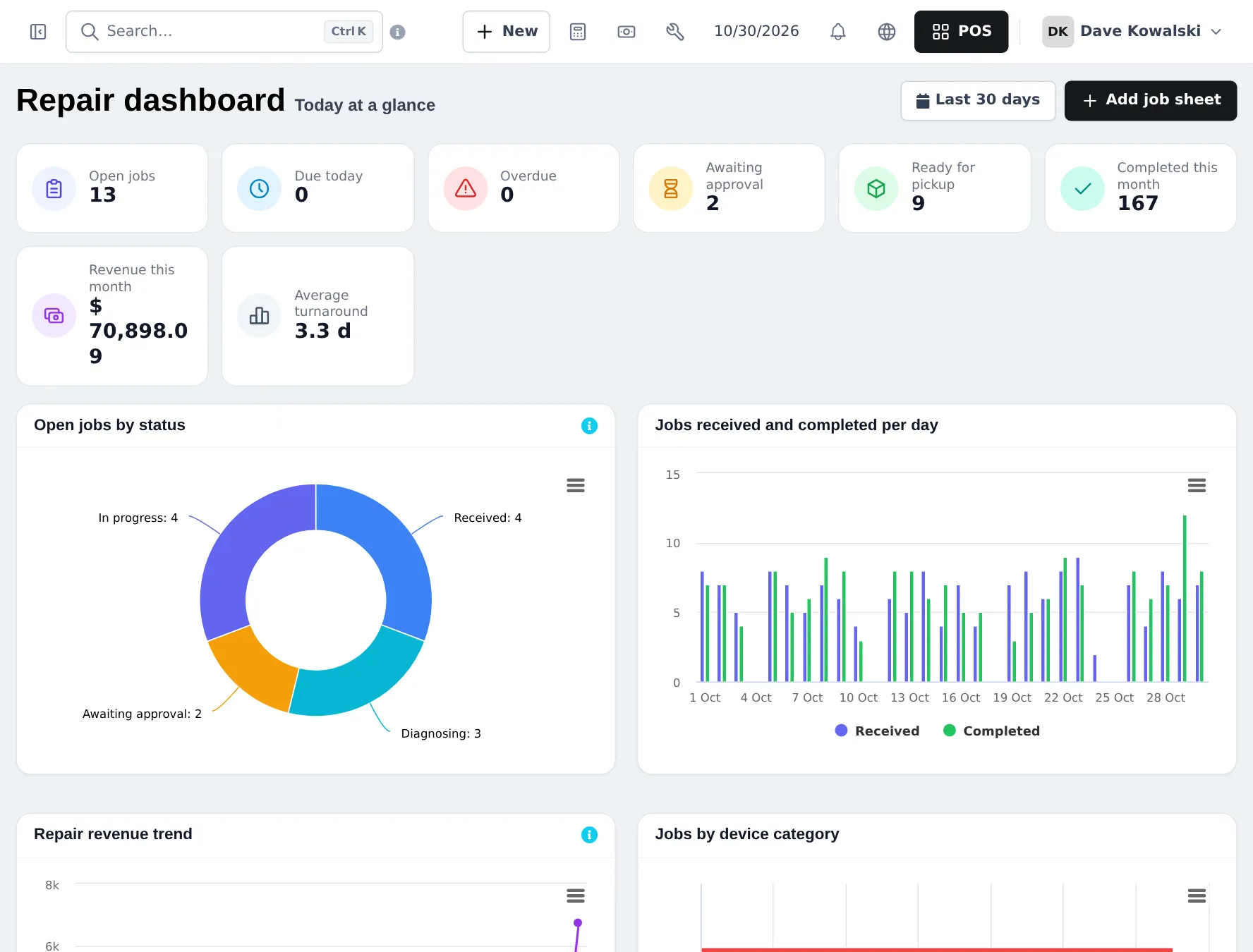
Task: Open the New creation menu
Action: pyautogui.click(x=506, y=32)
